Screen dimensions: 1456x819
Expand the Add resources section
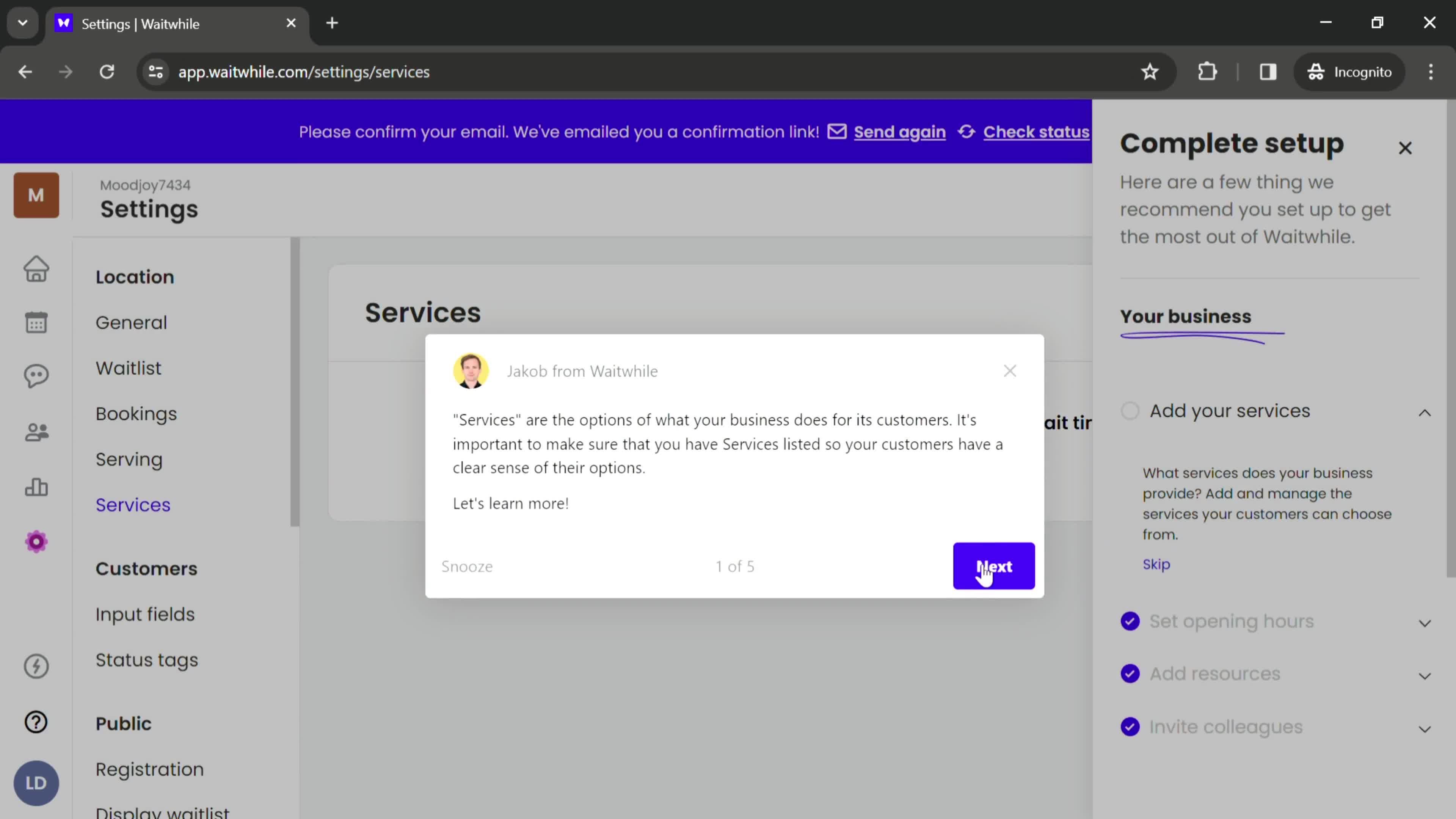[1425, 676]
